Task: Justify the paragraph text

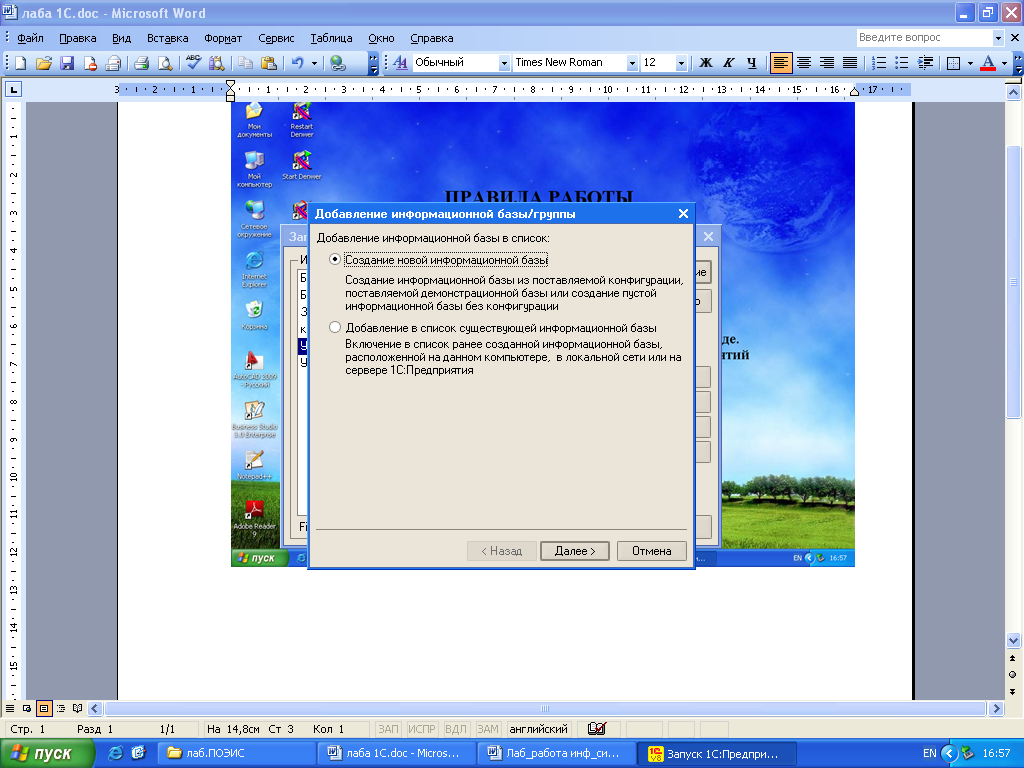Action: 850,63
